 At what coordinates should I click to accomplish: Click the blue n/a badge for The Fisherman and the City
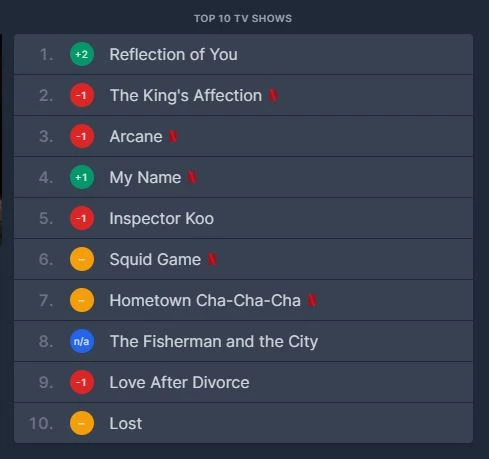(x=82, y=341)
